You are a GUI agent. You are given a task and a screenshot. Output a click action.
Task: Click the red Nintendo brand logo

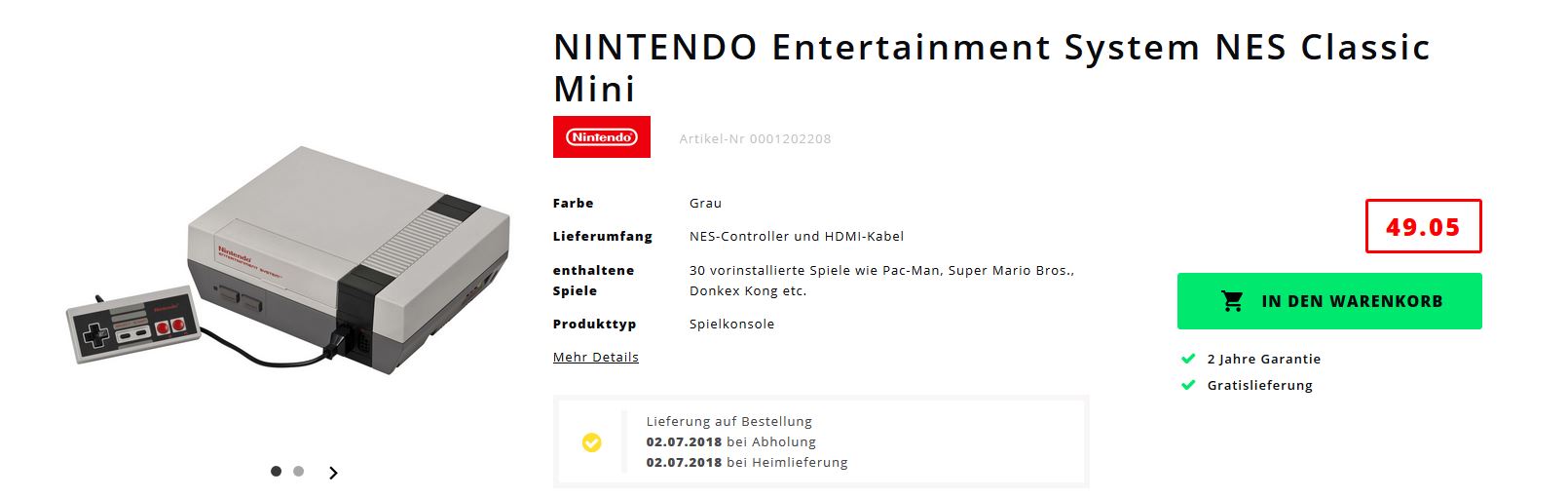coord(601,137)
